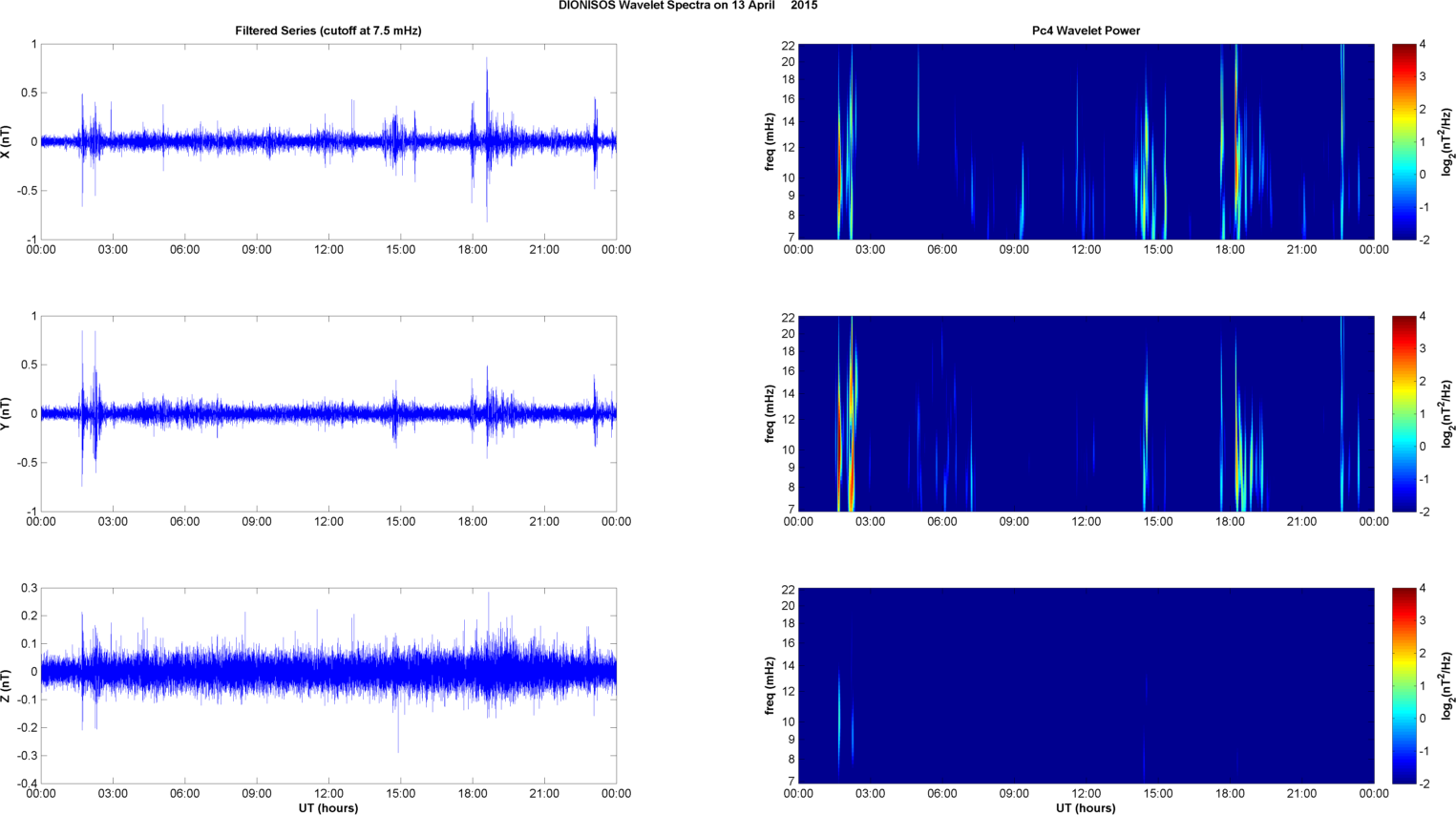Click the 'Y (nT)' axis label
Image resolution: width=1456 pixels, height=815 pixels.
(x=7, y=413)
